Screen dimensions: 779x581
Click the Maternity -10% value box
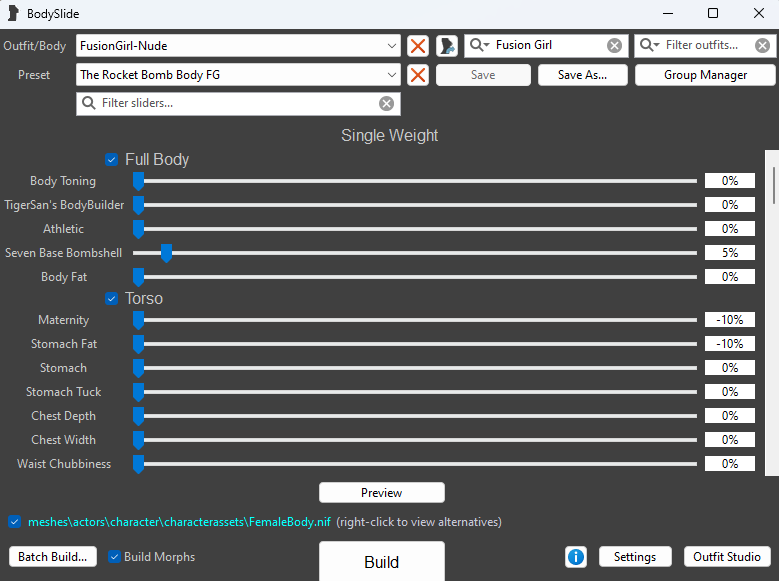click(729, 320)
